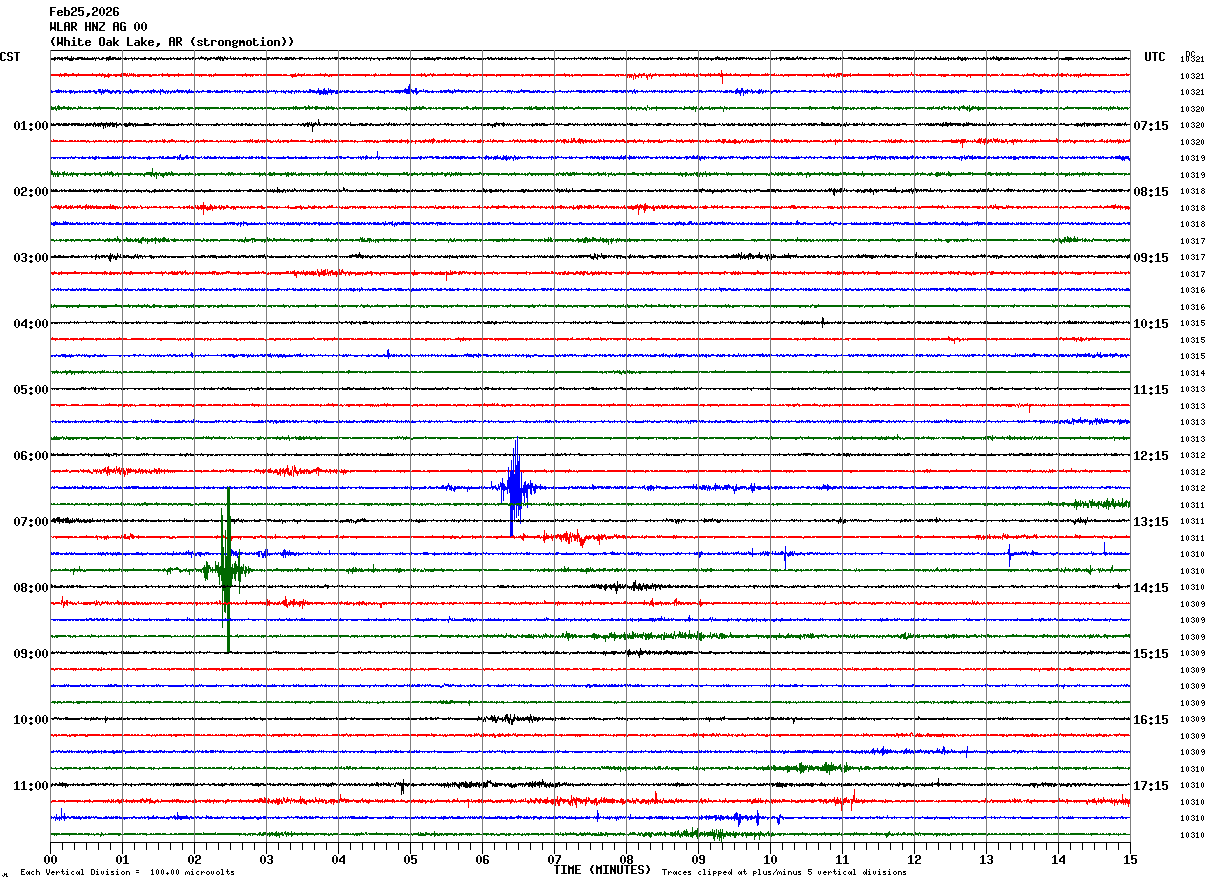The width and height of the screenshot is (1210, 886).
Task: Select the 10:00 CST time label
Action: tap(31, 720)
